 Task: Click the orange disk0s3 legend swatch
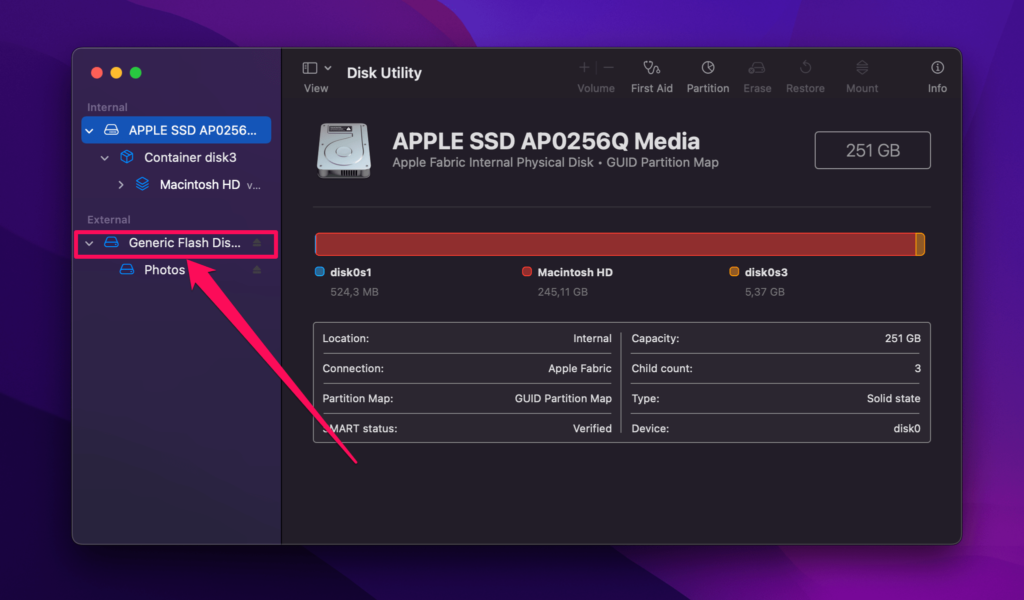[x=734, y=272]
